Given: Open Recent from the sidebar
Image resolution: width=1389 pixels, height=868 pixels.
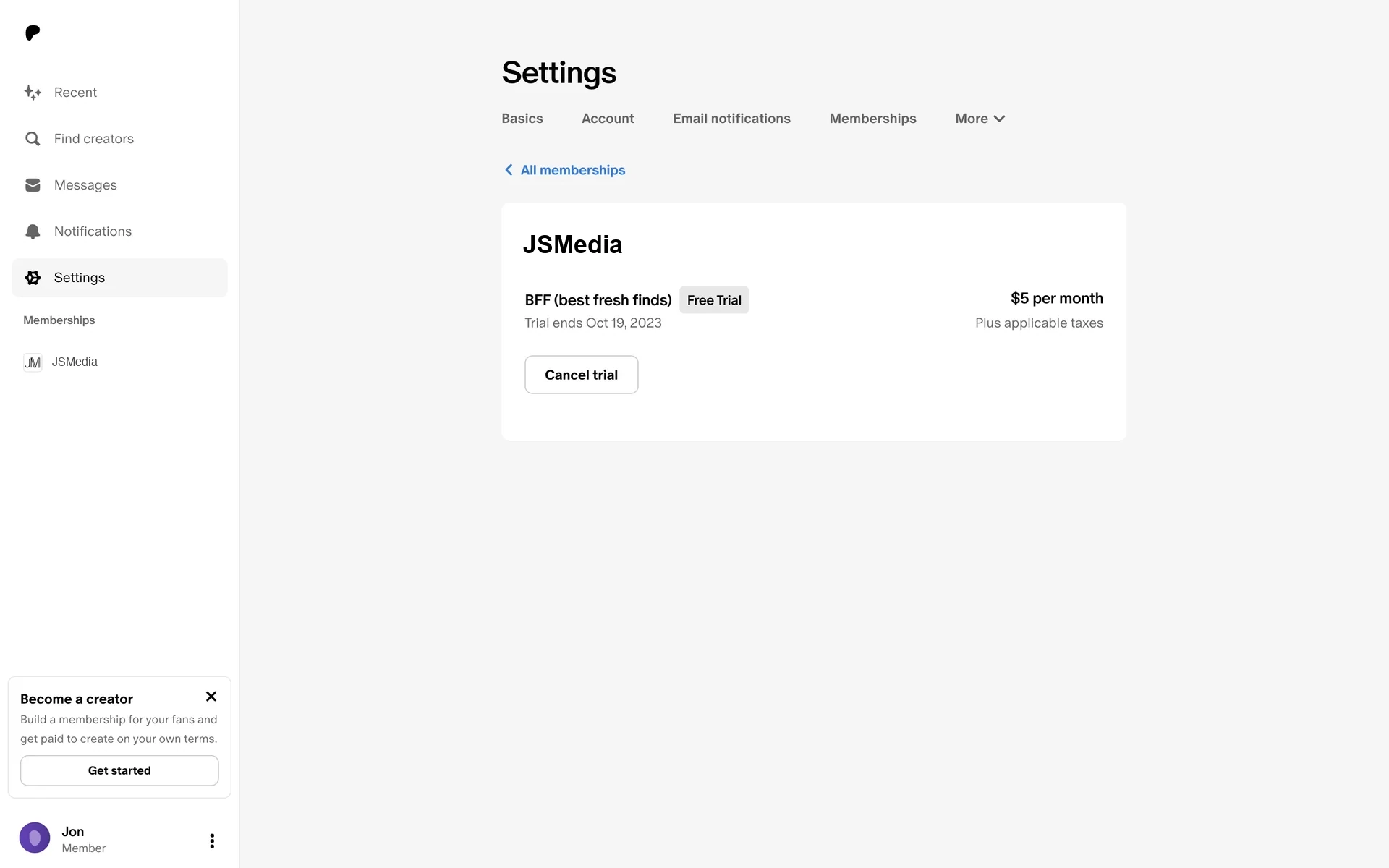Looking at the screenshot, I should coord(75,93).
